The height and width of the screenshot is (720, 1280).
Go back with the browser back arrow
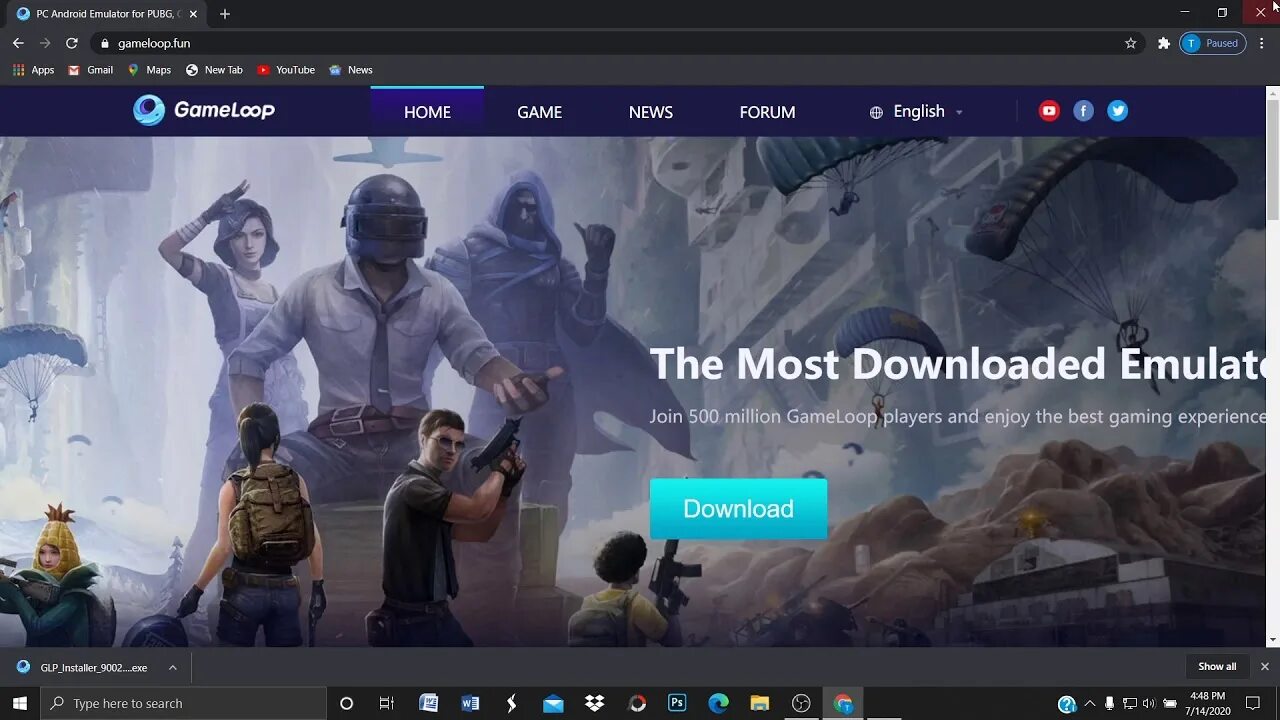click(18, 43)
